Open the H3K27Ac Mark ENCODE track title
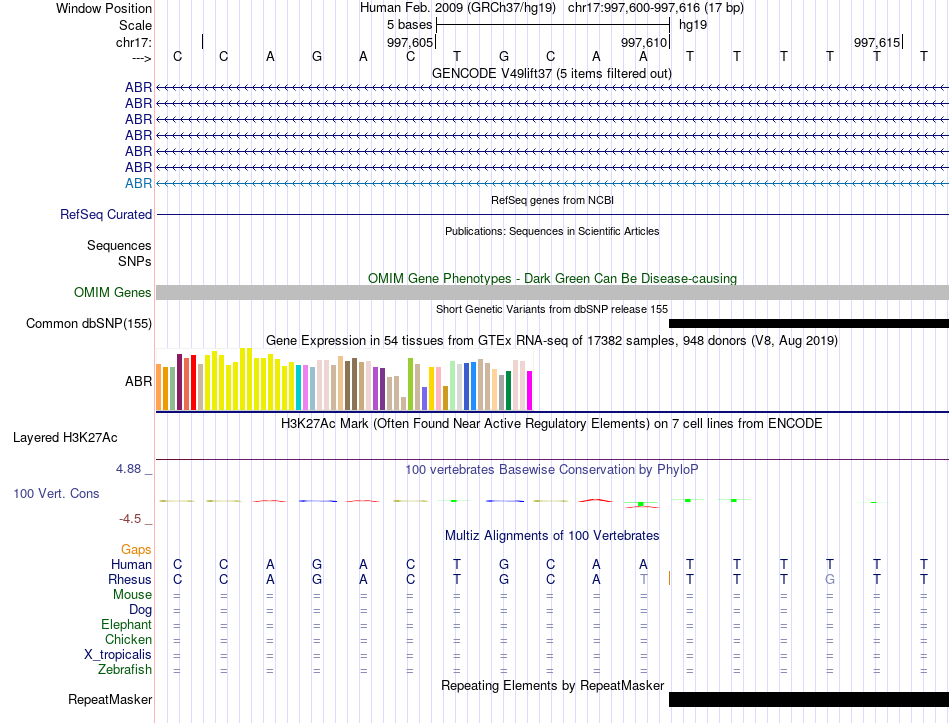Viewport: 950px width, 723px height. 551,423
